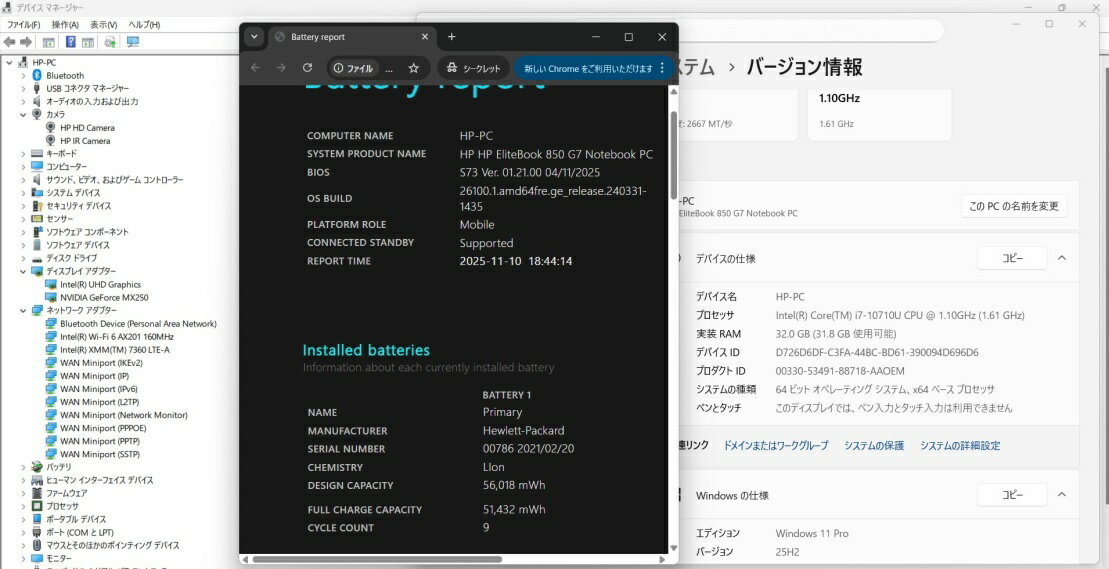Click the update driver toolbar icon
Screen dimensions: 1109x569
coord(110,42)
